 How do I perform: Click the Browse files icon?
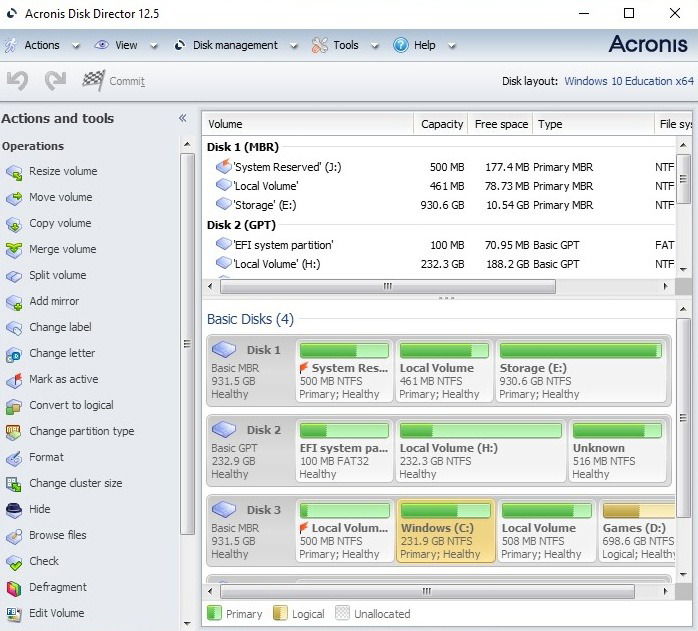pos(14,536)
